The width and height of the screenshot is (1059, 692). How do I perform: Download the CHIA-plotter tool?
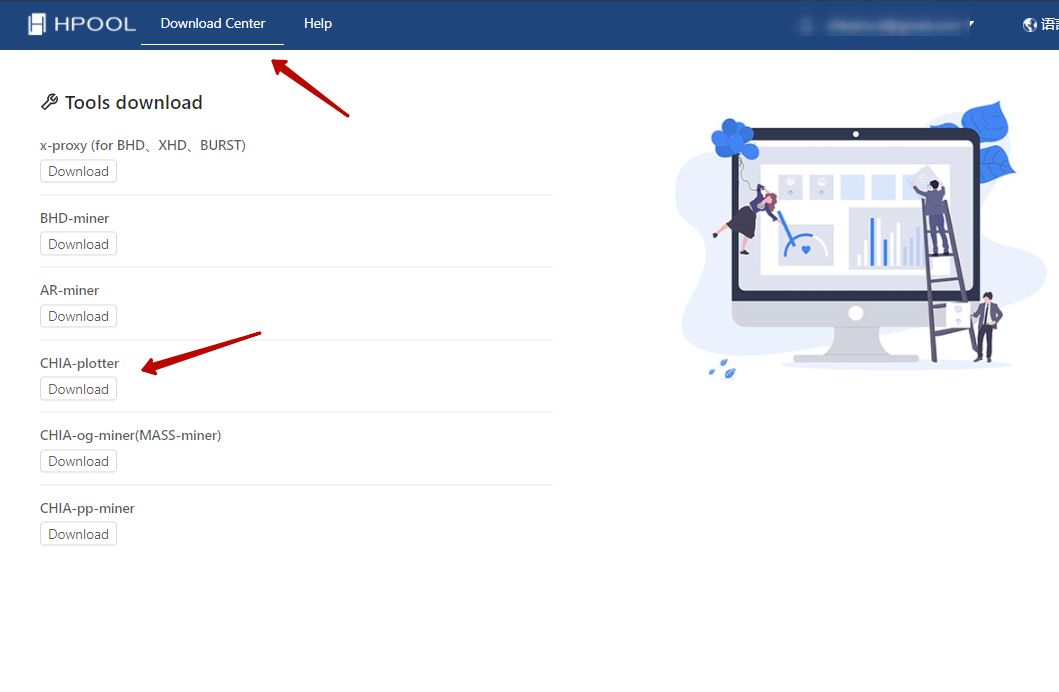(78, 390)
